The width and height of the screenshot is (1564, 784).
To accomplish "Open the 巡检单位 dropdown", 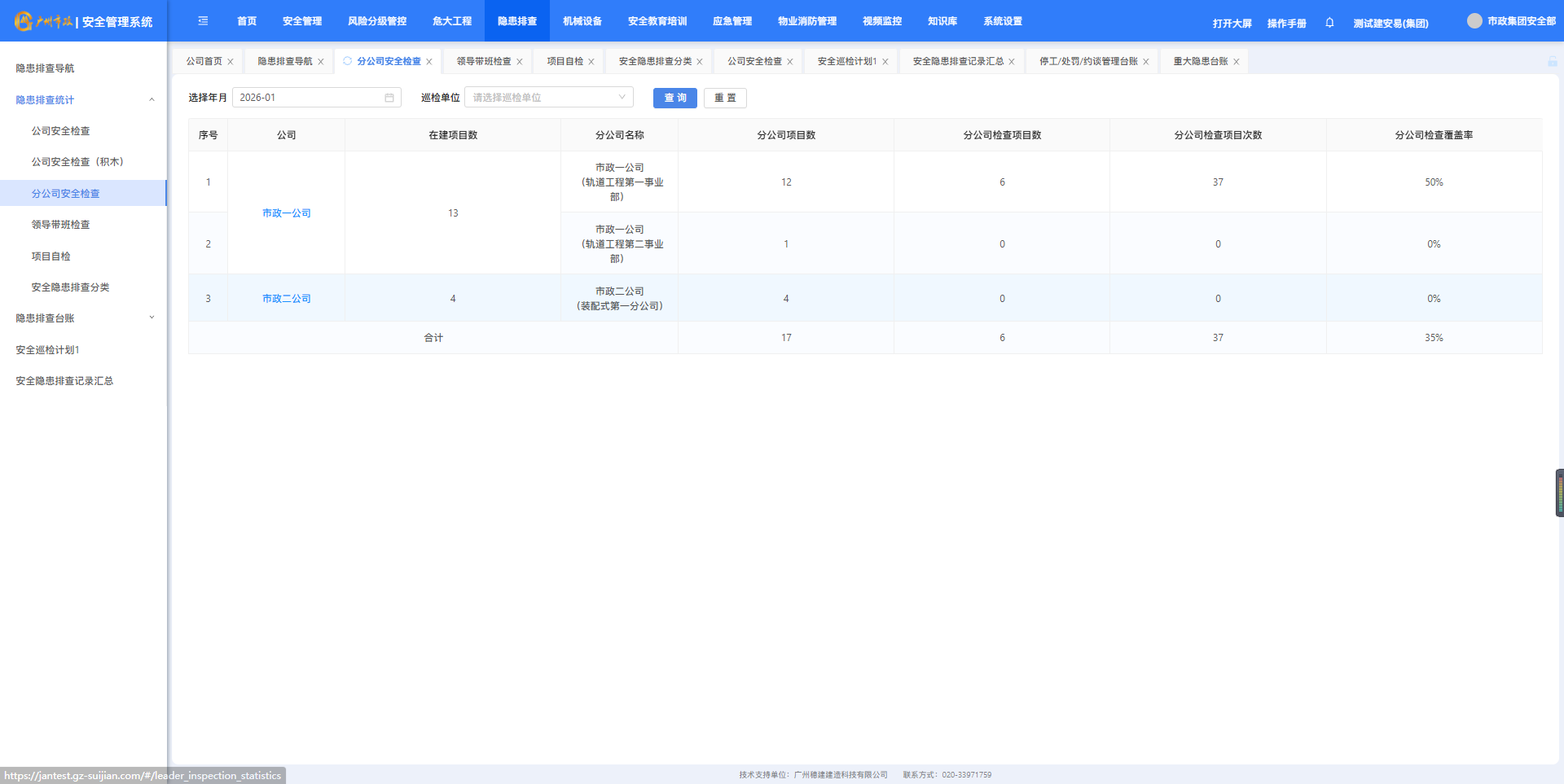I will pos(548,98).
